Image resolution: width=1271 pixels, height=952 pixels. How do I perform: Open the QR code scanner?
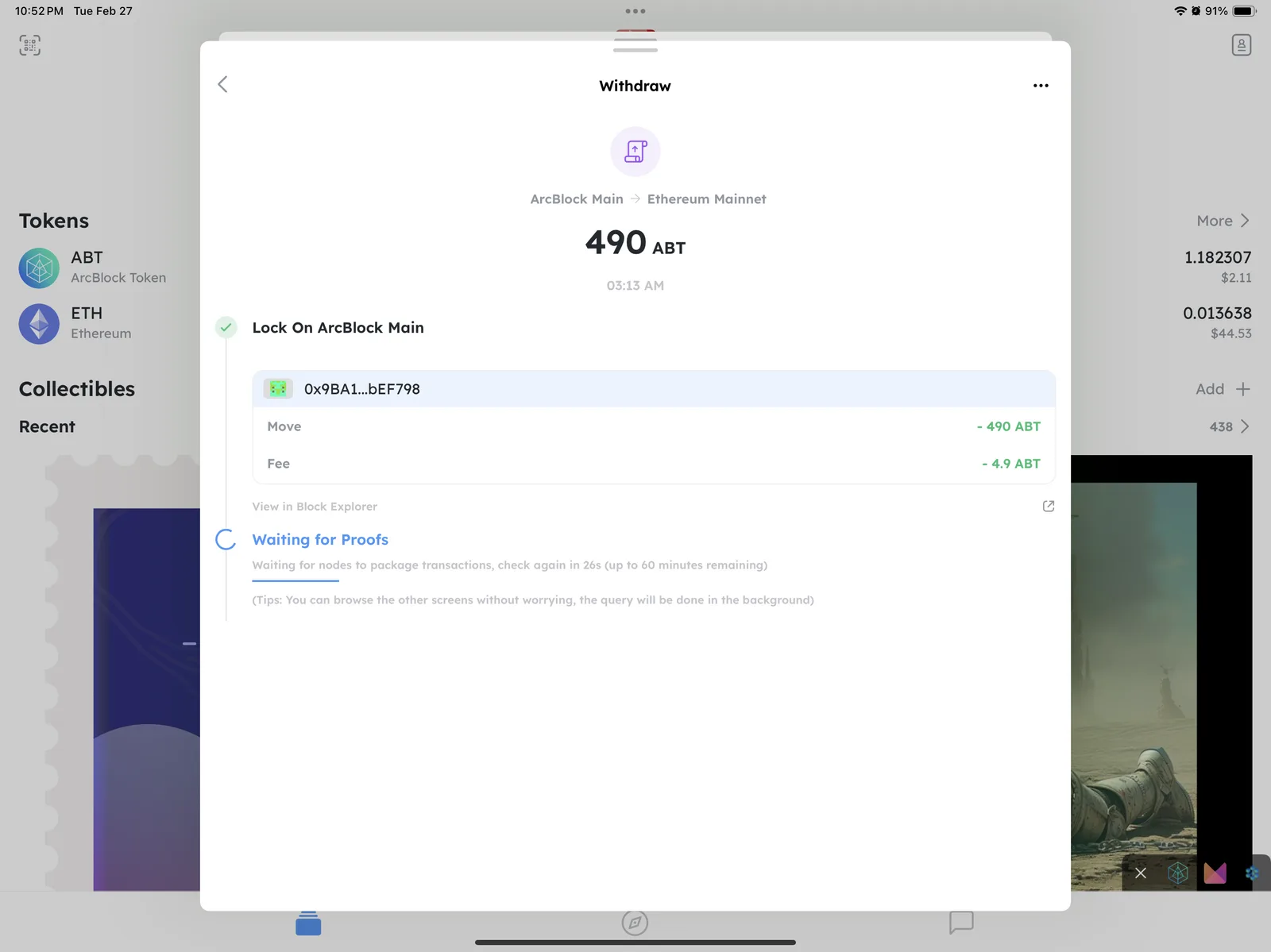point(30,45)
